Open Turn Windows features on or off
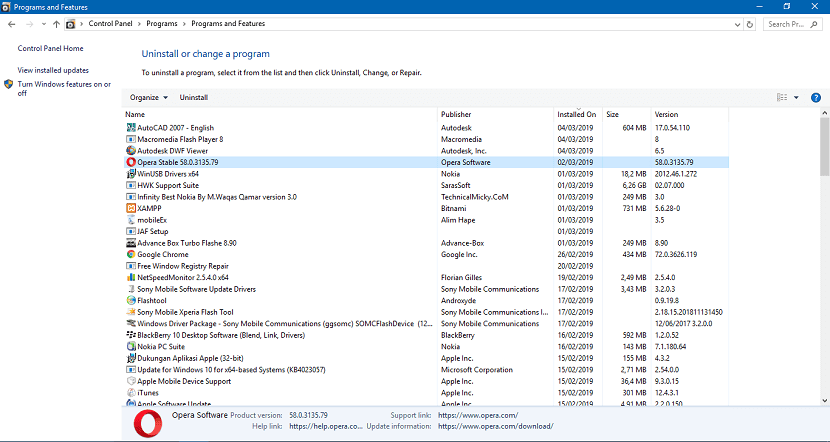Screen dimensions: 830x442 point(64,88)
